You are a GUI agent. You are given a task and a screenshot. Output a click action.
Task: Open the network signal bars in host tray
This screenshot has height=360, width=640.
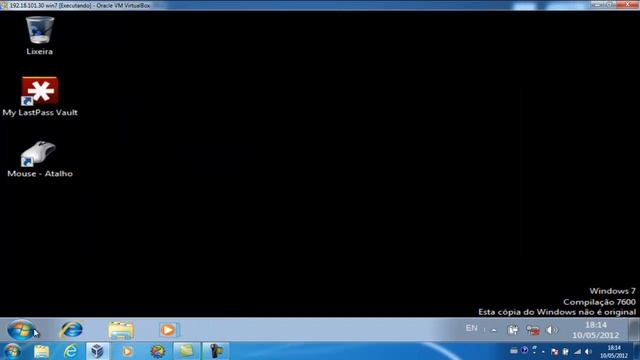(577, 351)
